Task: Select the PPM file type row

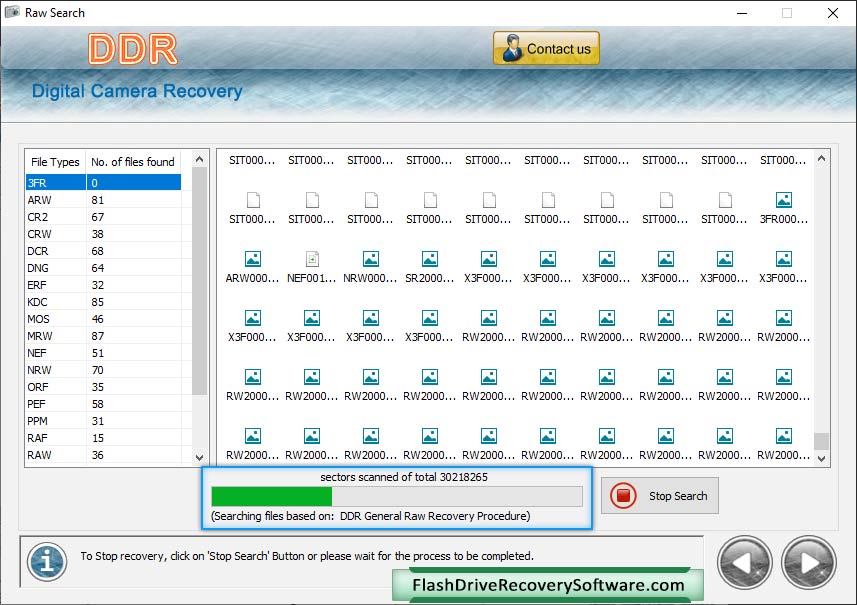Action: pyautogui.click(x=103, y=421)
